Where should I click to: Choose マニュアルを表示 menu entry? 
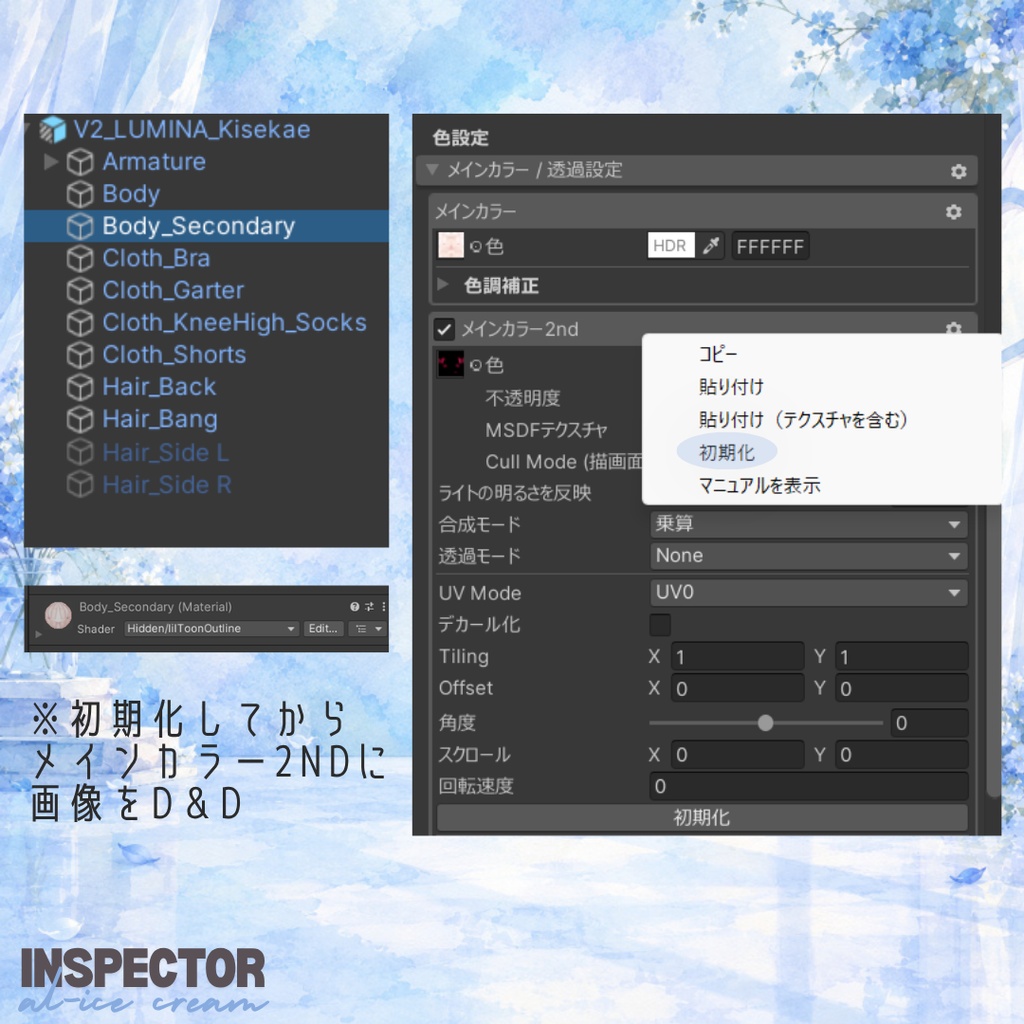760,485
